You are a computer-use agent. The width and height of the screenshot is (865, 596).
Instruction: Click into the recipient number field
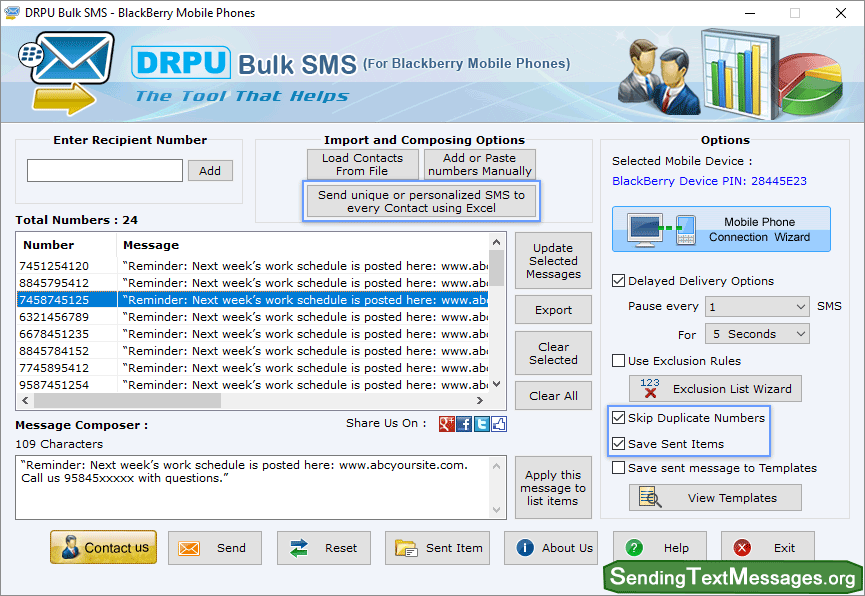pos(105,171)
